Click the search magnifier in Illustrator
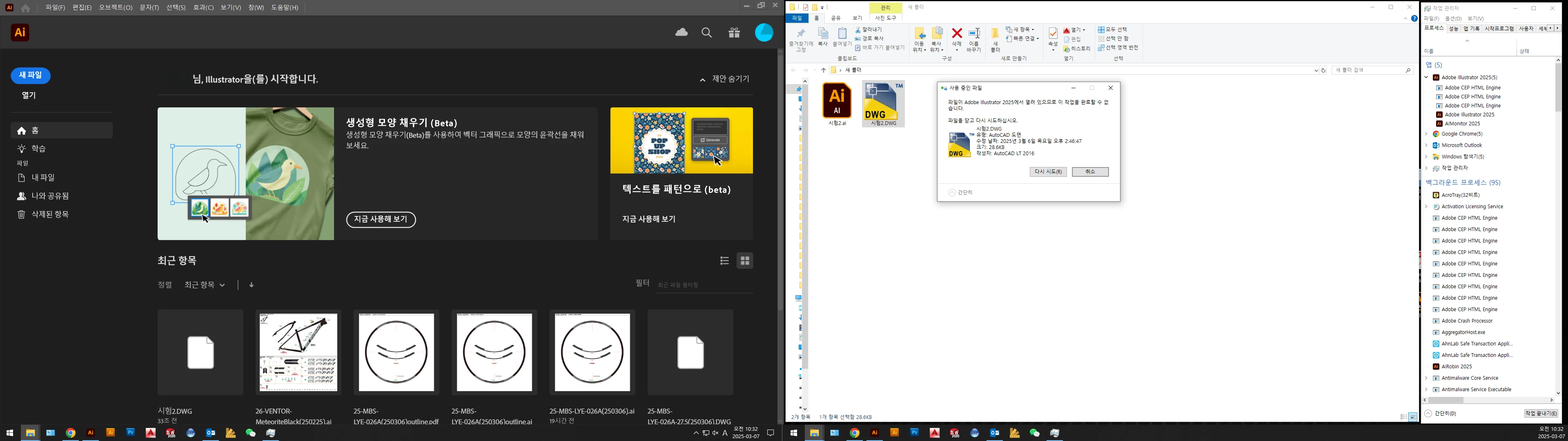 coord(707,33)
